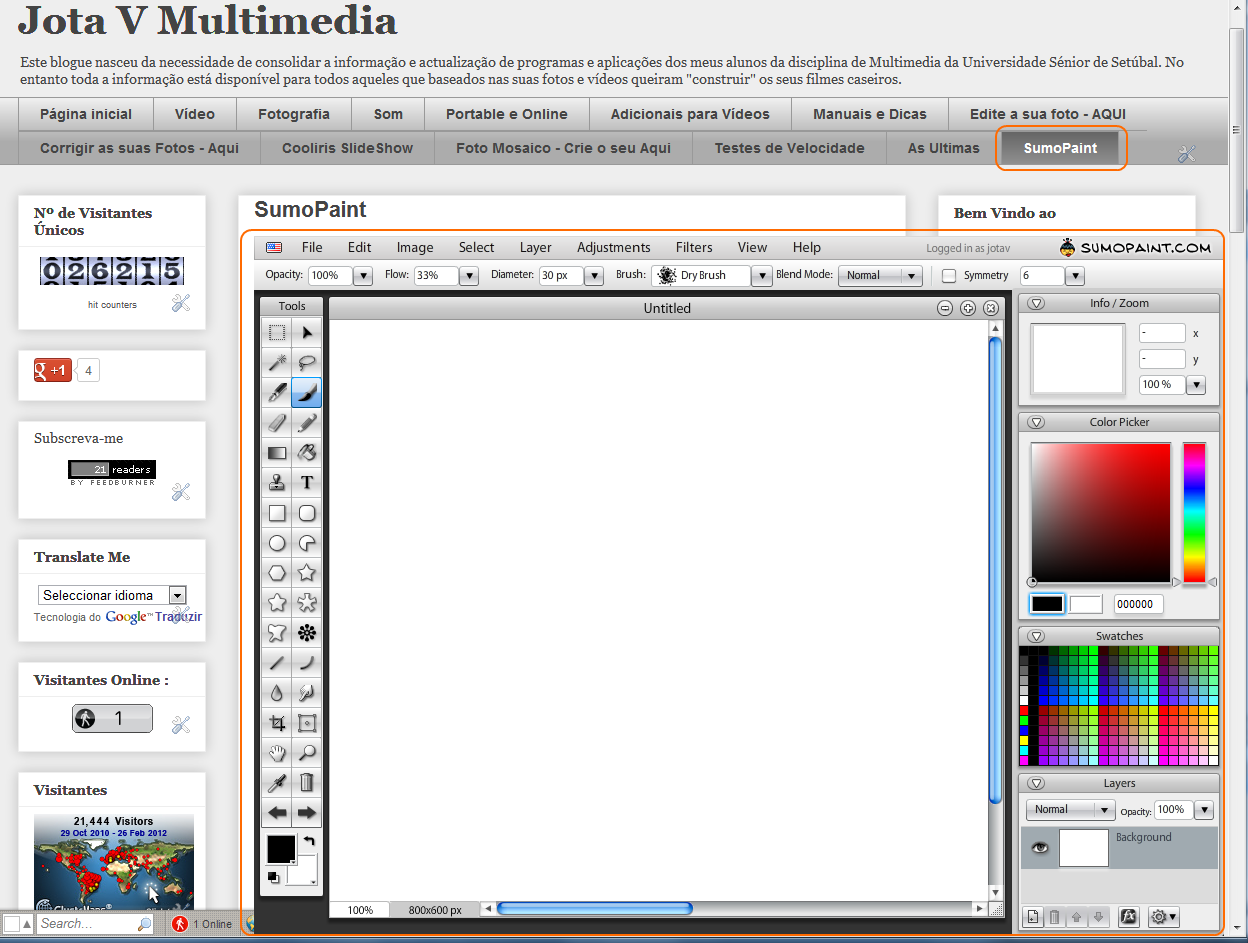The width and height of the screenshot is (1248, 943).
Task: Open the Edit menu
Action: 360,247
